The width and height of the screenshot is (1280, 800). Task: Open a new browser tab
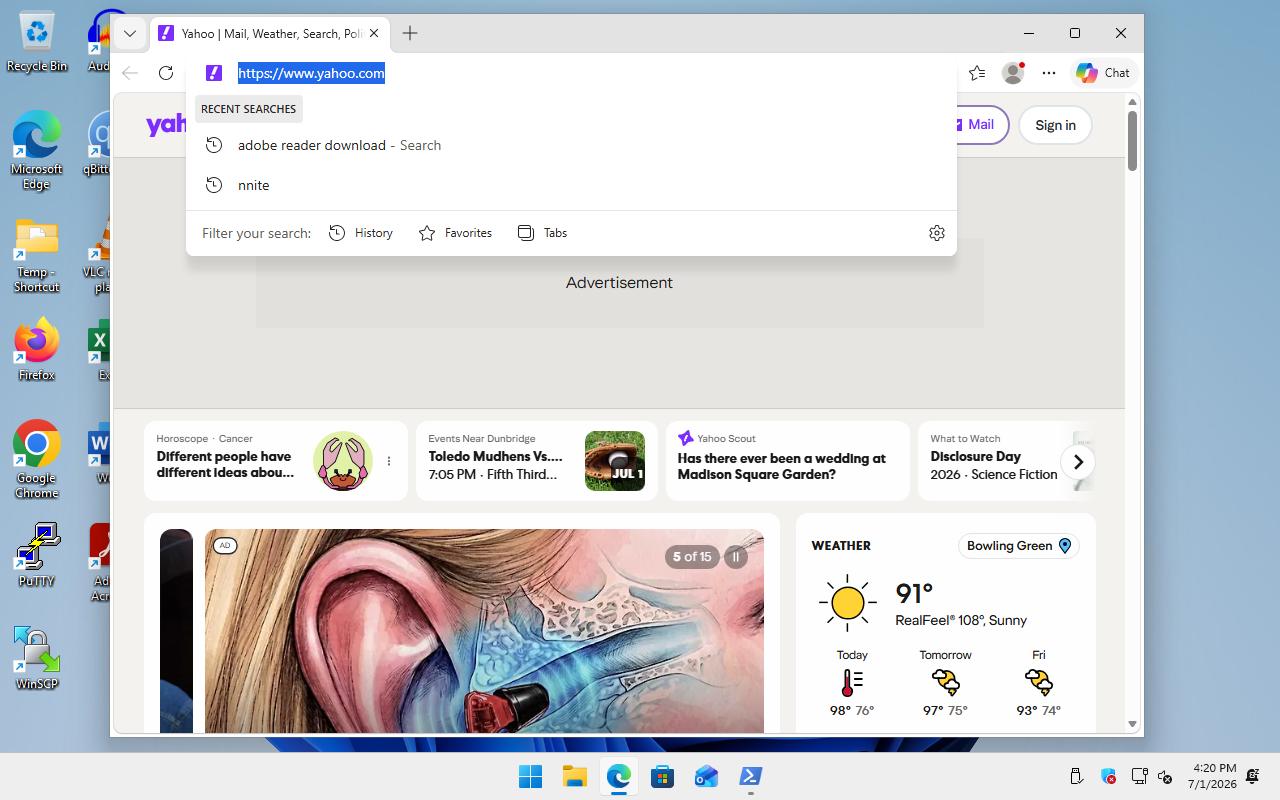click(x=410, y=33)
